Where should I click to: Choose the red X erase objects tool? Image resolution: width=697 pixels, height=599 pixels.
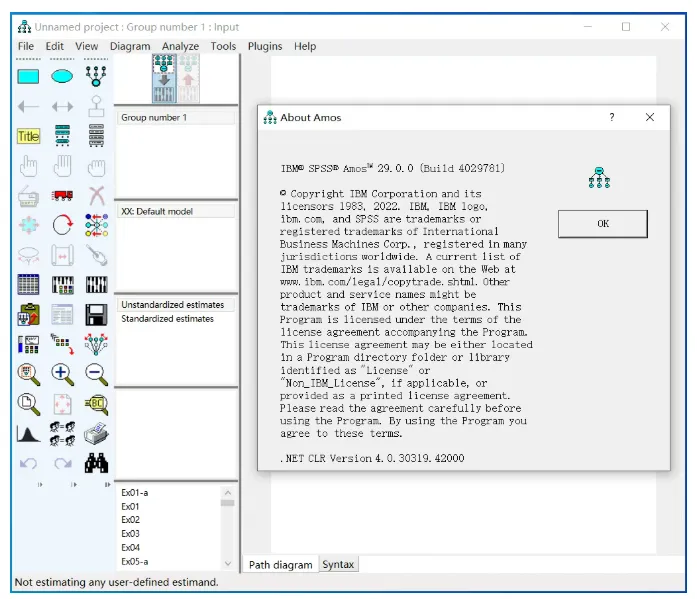(96, 196)
